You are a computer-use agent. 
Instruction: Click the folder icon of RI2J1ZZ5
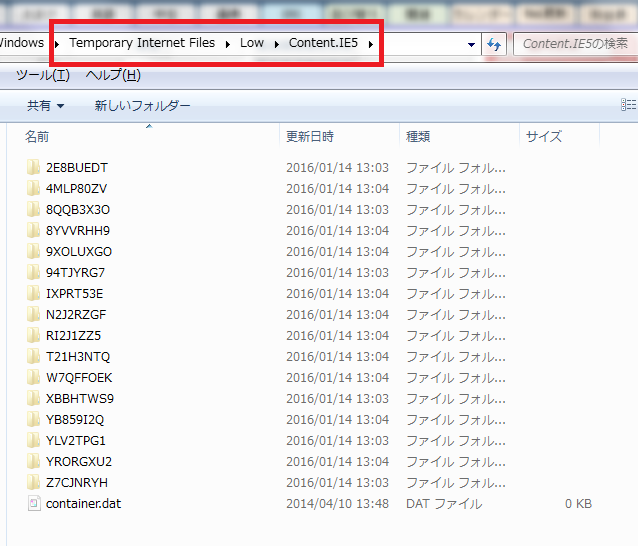point(33,335)
